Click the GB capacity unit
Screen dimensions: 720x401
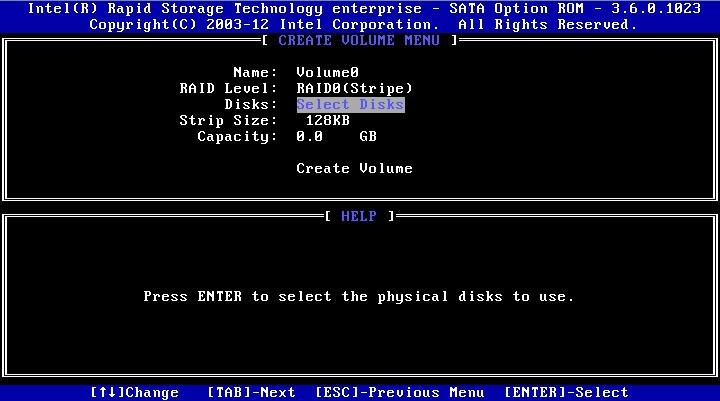[x=367, y=136]
